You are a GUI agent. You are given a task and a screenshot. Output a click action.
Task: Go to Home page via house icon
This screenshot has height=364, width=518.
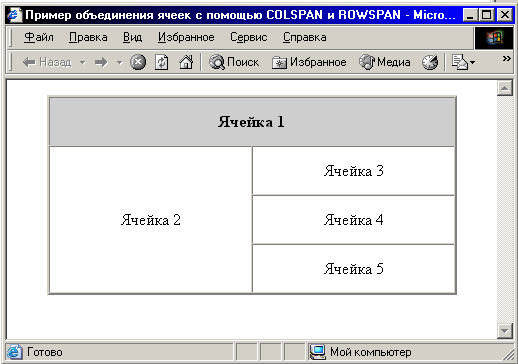point(186,62)
